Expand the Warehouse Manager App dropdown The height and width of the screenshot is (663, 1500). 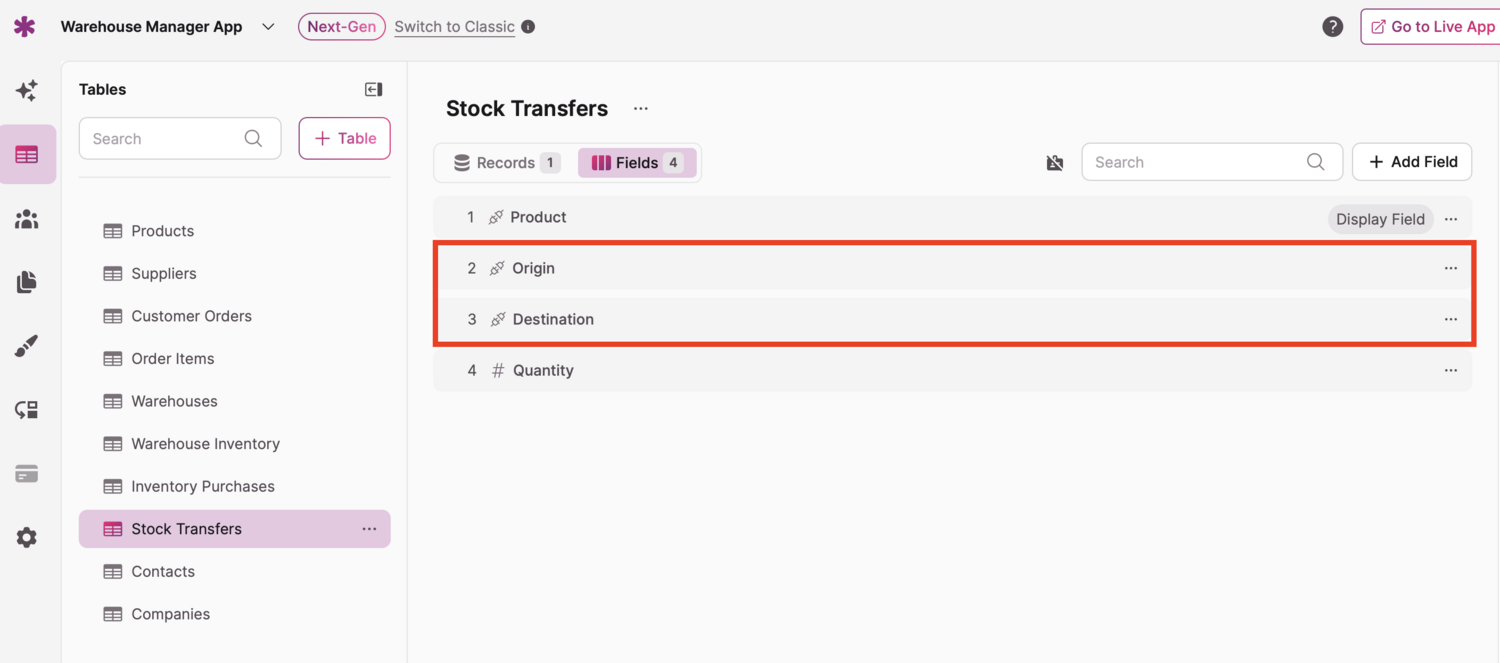268,27
